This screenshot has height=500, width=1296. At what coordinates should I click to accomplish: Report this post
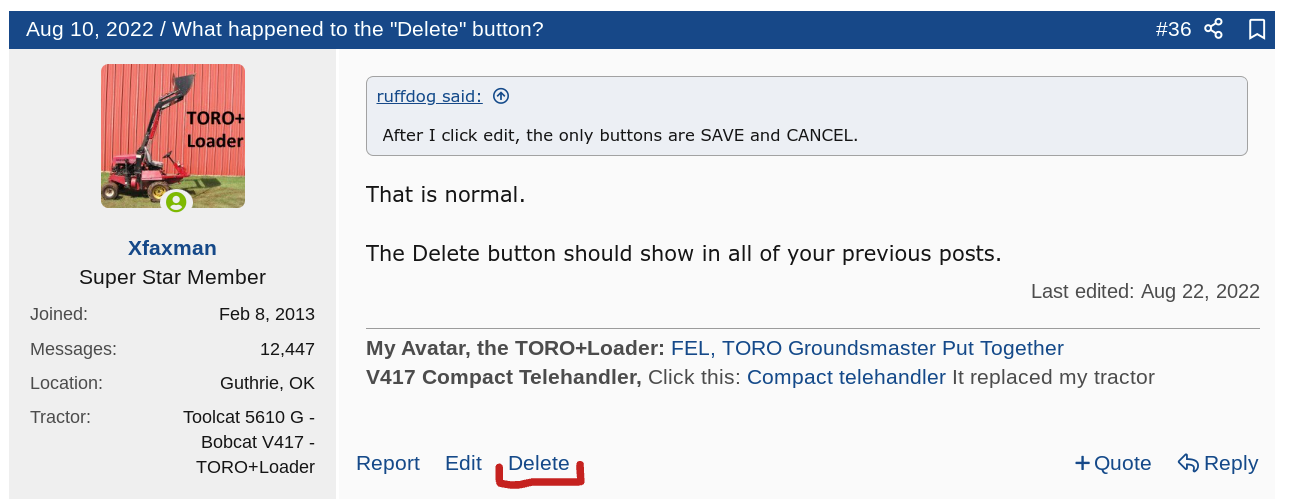click(388, 463)
